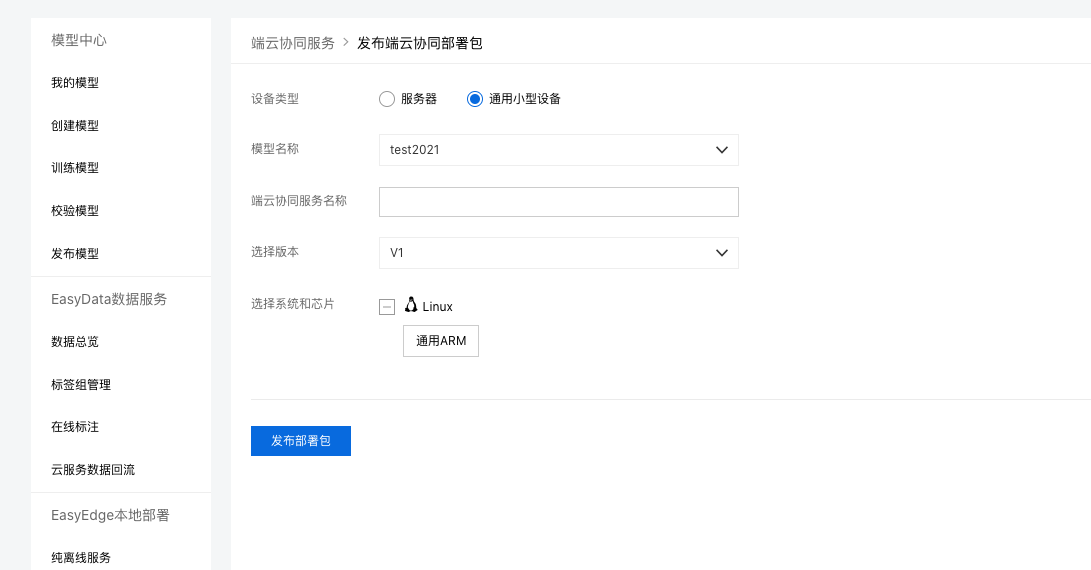
Task: Click the chevron arrow of version dropdown
Action: coord(722,253)
